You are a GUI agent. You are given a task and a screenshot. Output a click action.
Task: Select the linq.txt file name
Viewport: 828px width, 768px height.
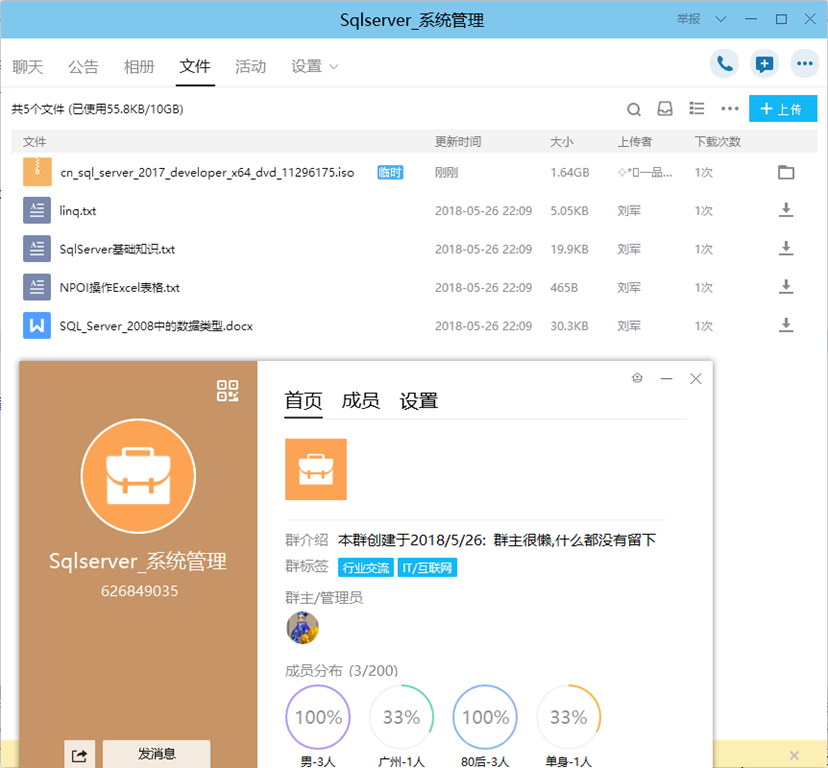78,211
